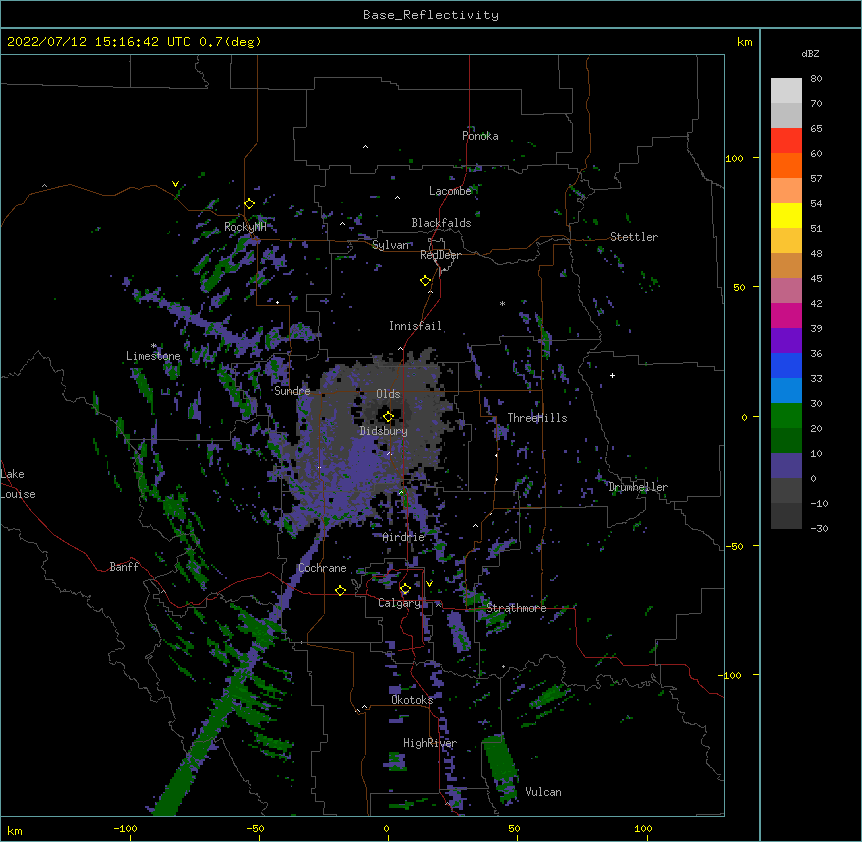Click the ThreeHills label

pyautogui.click(x=537, y=418)
